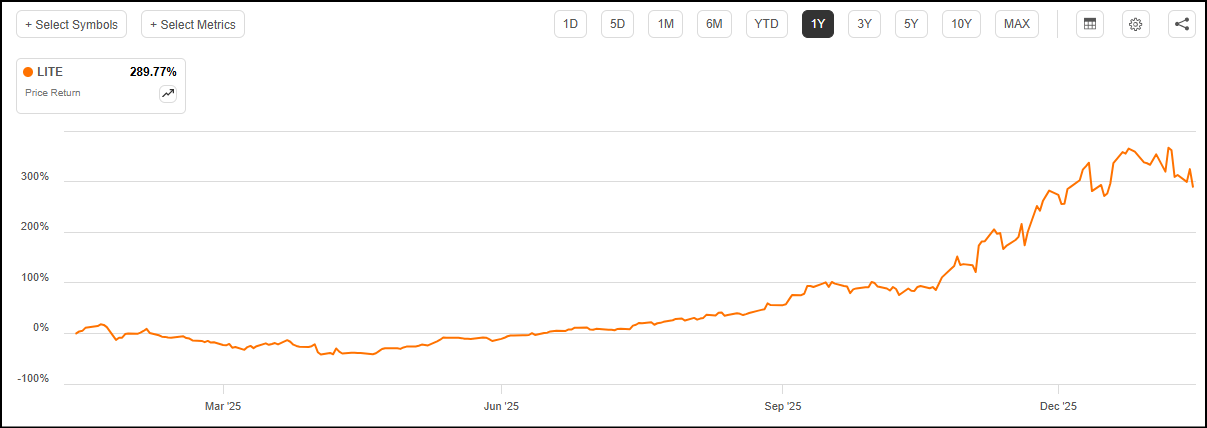Show the 10Y time range

pyautogui.click(x=962, y=24)
